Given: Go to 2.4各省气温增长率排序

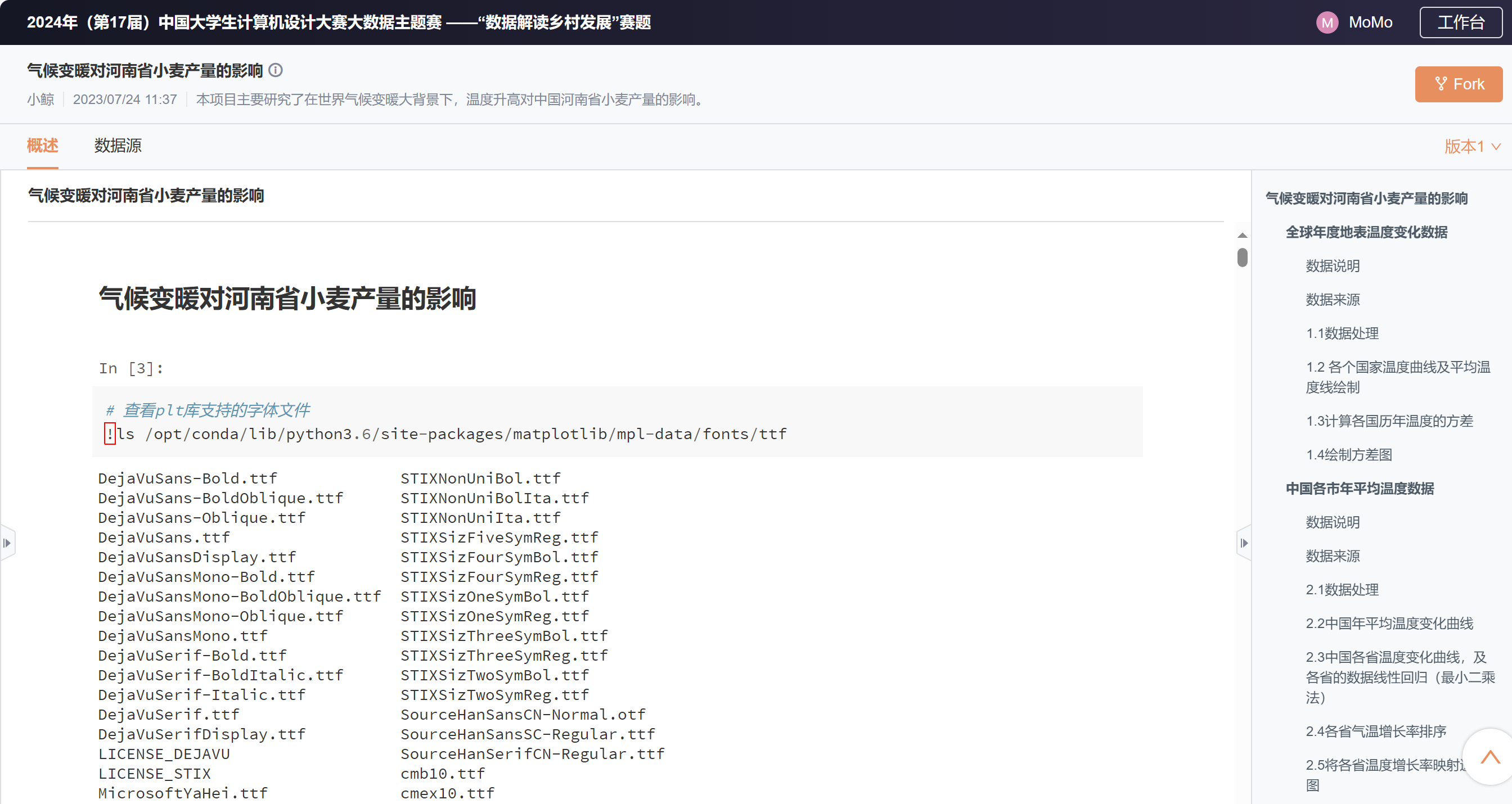Looking at the screenshot, I should pos(1375,731).
